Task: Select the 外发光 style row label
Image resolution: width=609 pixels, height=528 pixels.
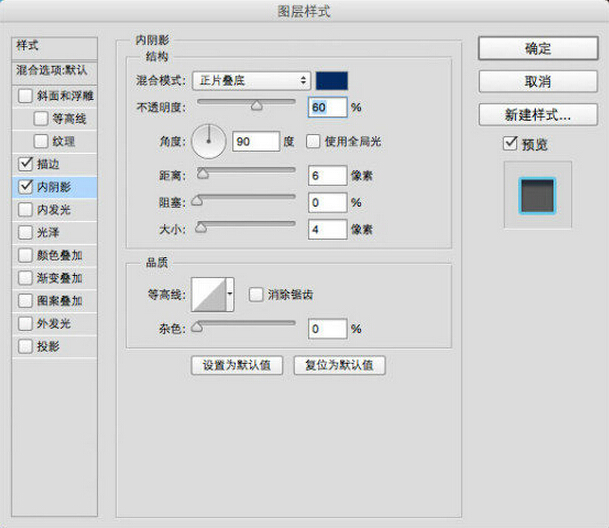Action: (x=54, y=323)
